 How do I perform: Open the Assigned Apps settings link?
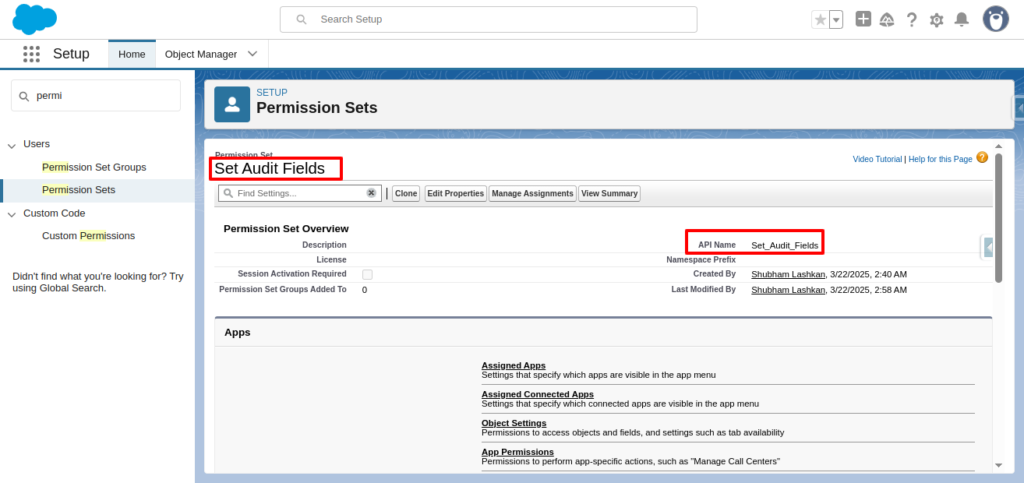point(513,366)
